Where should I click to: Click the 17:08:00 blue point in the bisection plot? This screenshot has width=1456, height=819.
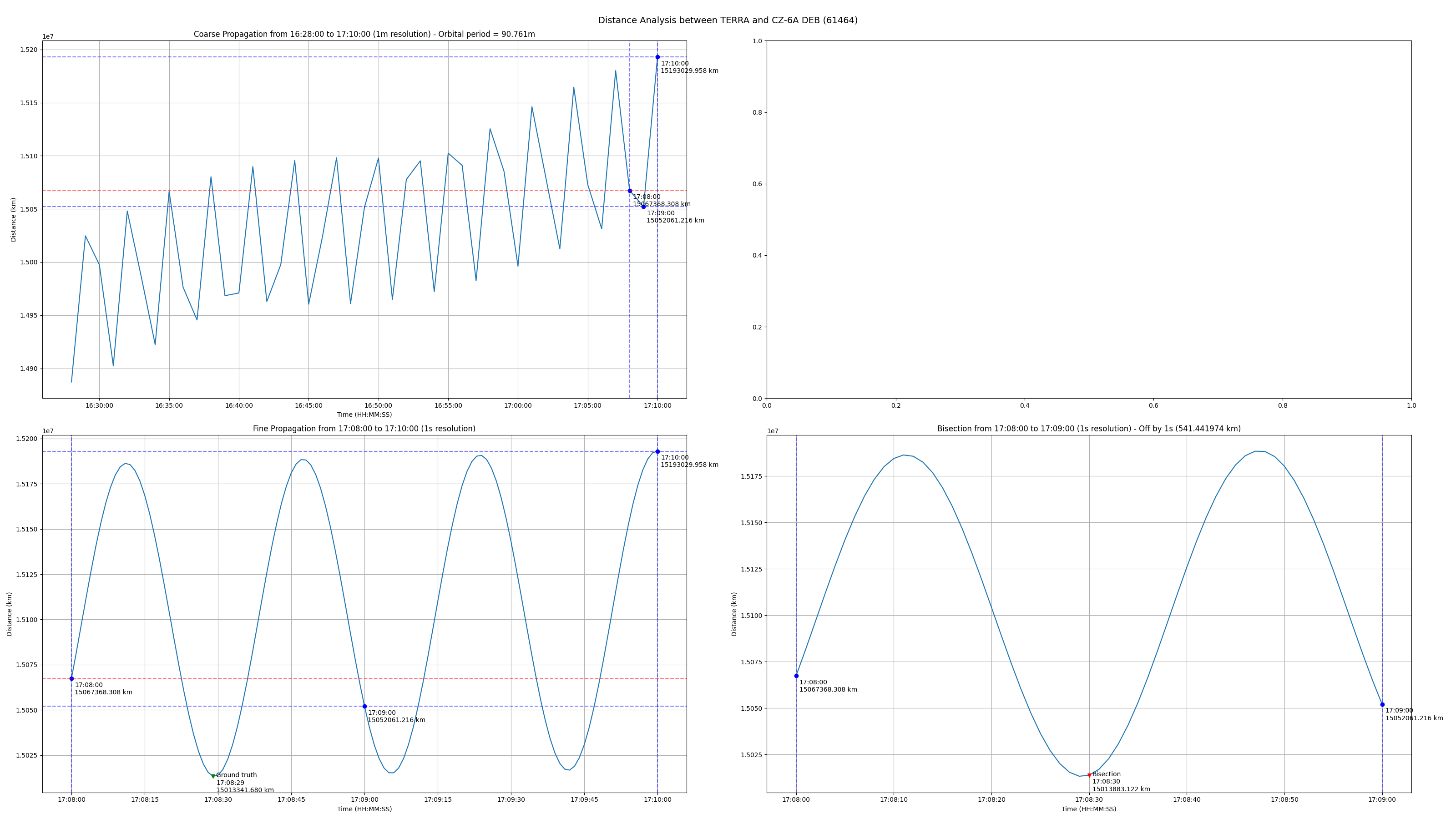(796, 676)
